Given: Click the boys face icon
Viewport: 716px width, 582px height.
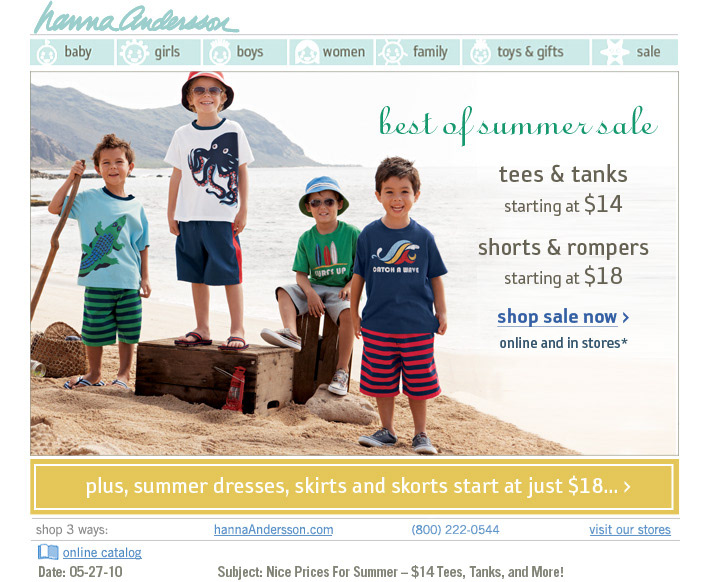Looking at the screenshot, I should point(220,52).
